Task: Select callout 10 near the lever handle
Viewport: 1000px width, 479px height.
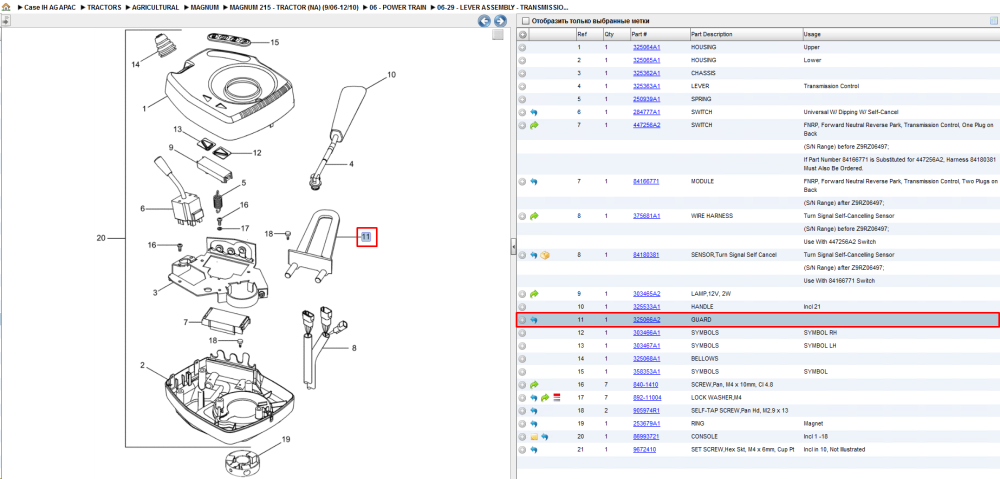Action: pyautogui.click(x=392, y=75)
